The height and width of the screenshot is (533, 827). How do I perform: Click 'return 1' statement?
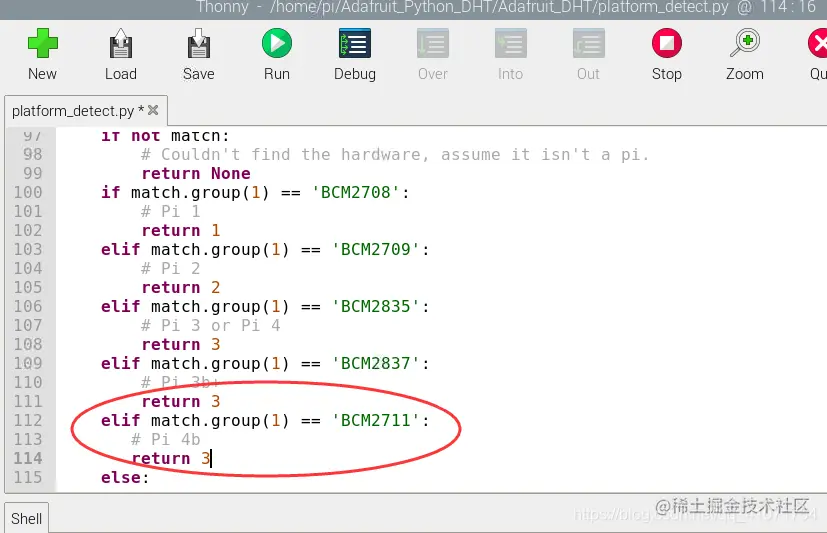coord(181,230)
